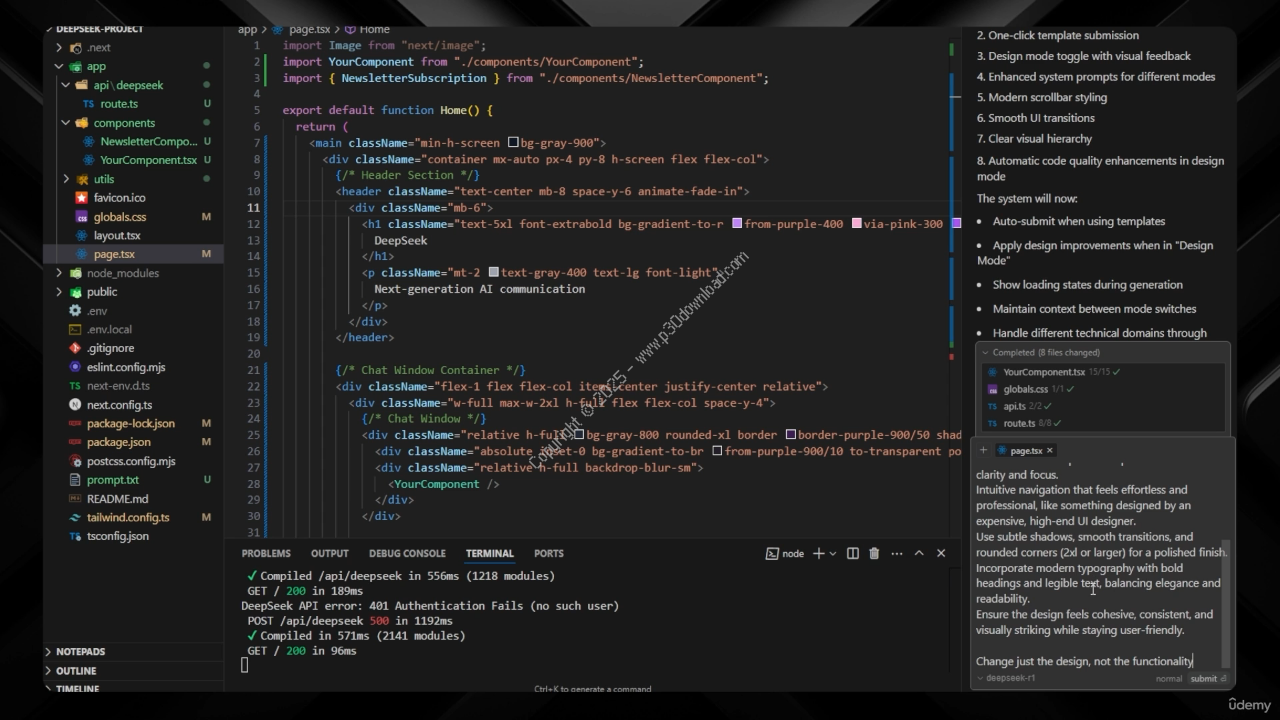1280x720 pixels.
Task: Open NewsletterComponent file in explorer
Action: 148,141
